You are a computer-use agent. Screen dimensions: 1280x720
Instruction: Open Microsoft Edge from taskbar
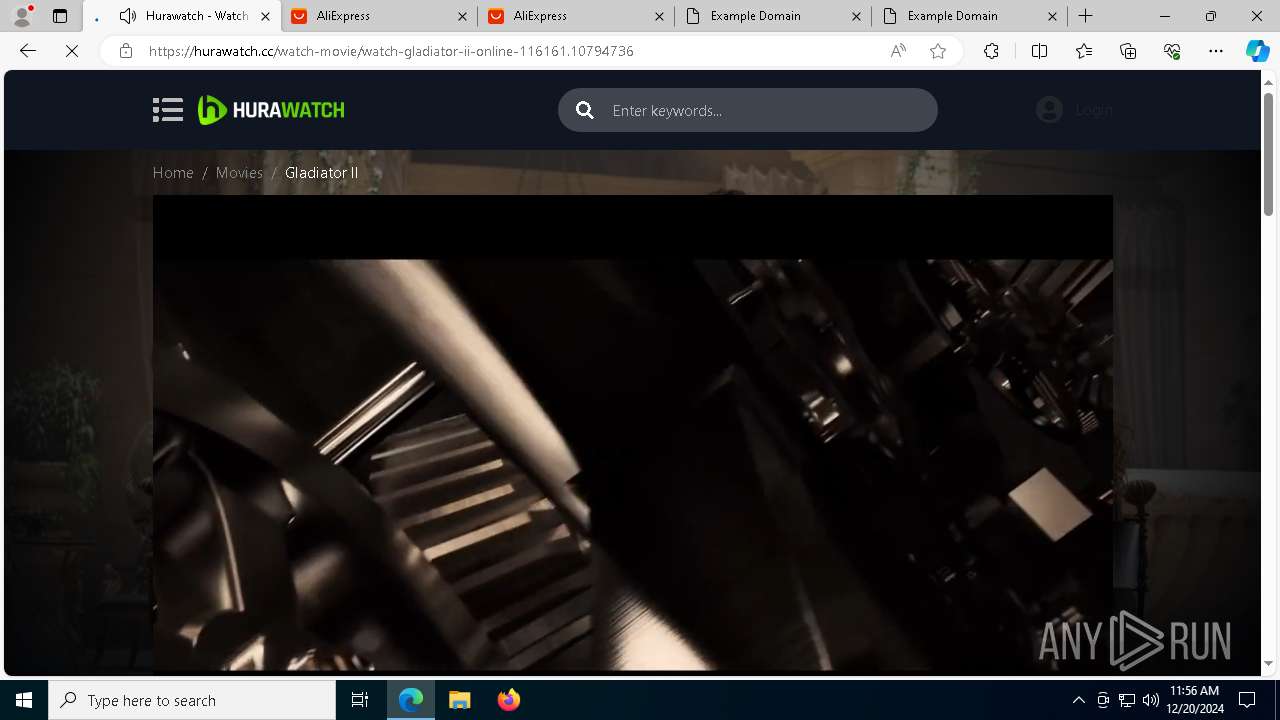click(x=411, y=700)
